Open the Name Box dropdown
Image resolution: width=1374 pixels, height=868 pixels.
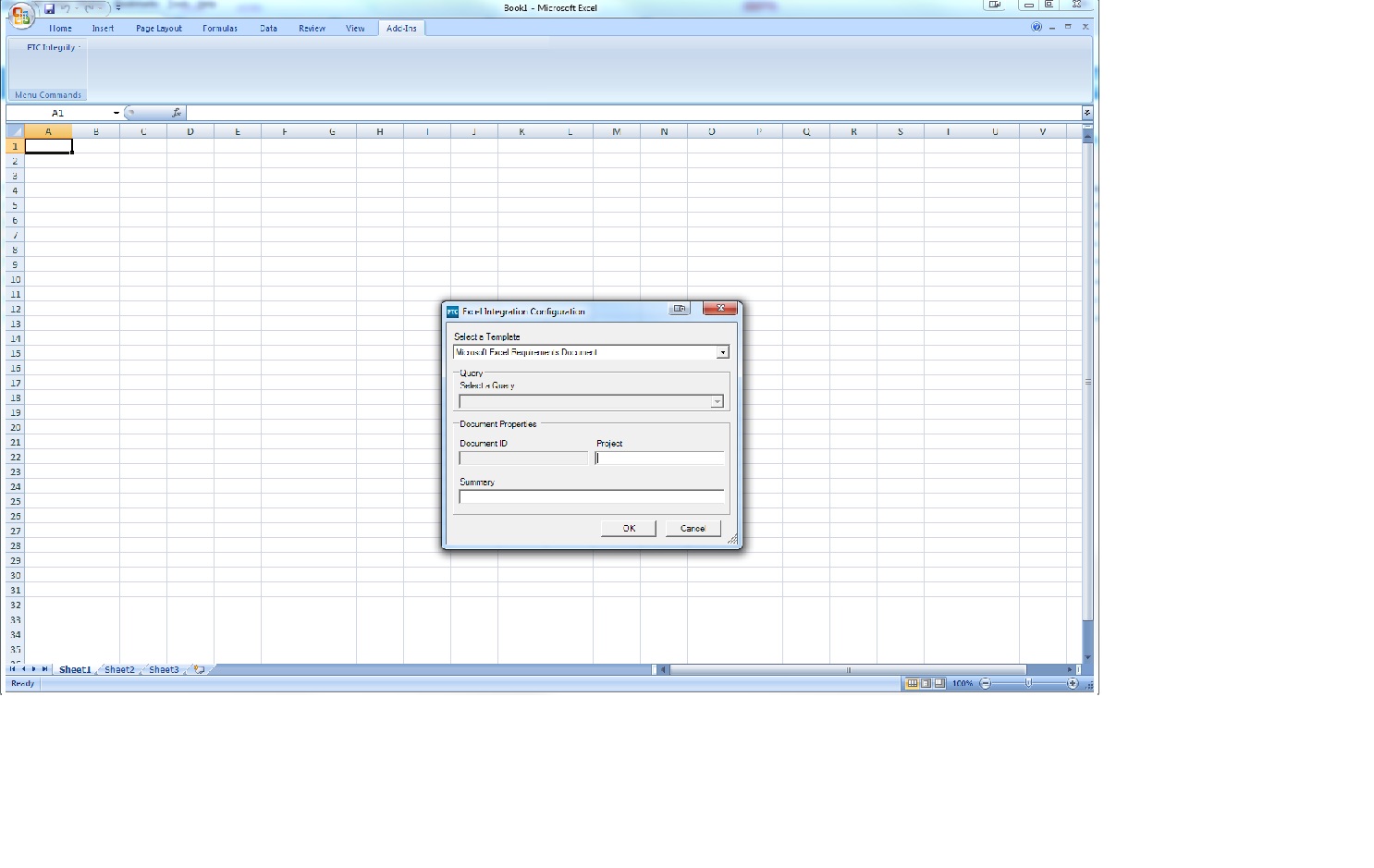[116, 113]
